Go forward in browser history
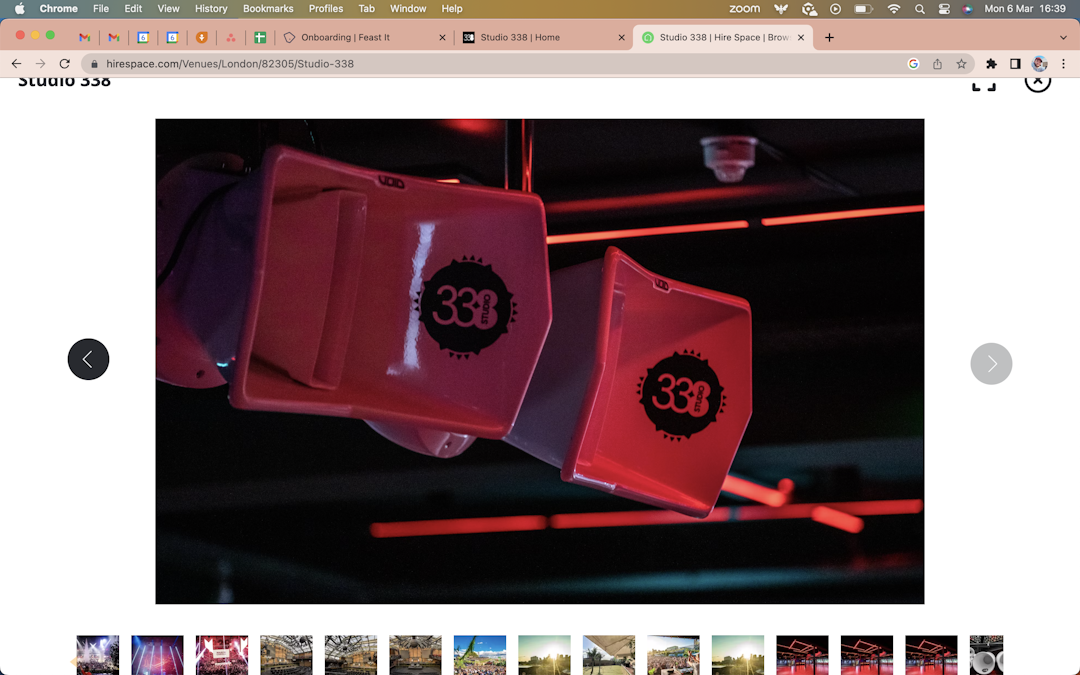 tap(41, 63)
